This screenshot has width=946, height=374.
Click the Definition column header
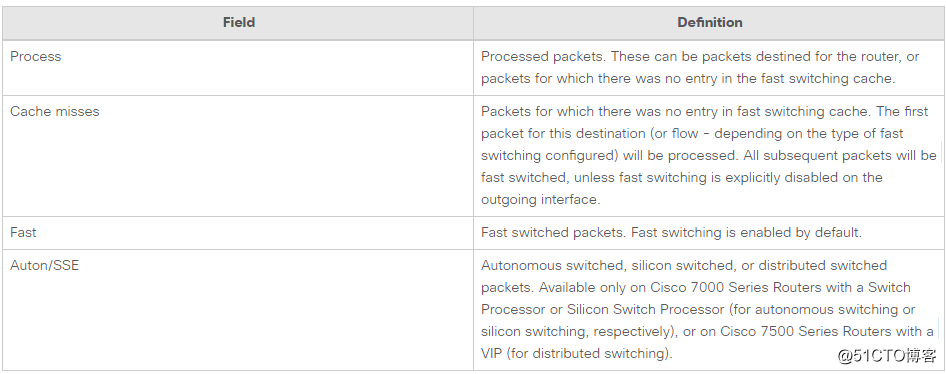(710, 23)
